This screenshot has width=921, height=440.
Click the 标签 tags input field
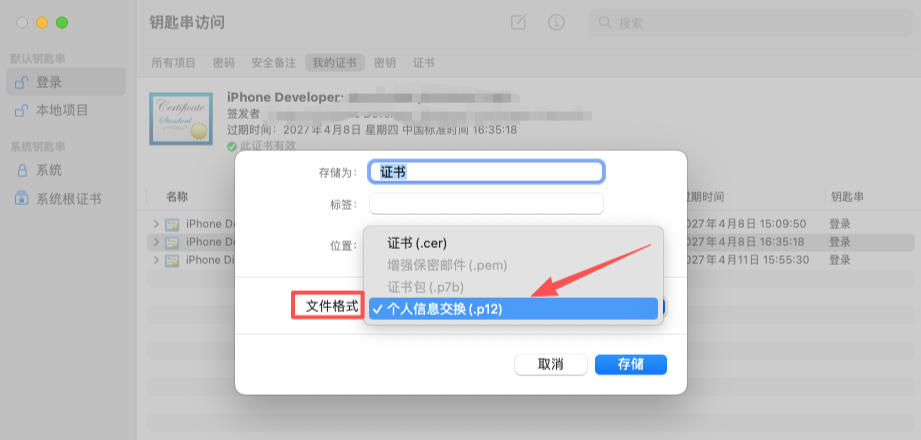pos(486,204)
